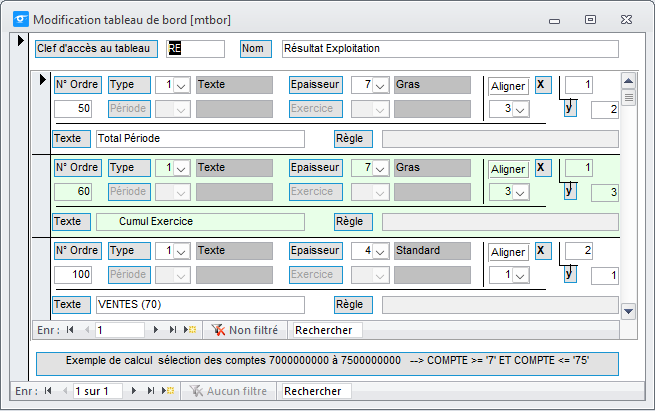
Task: Select the Total Période row selector arrow
Action: pos(42,79)
